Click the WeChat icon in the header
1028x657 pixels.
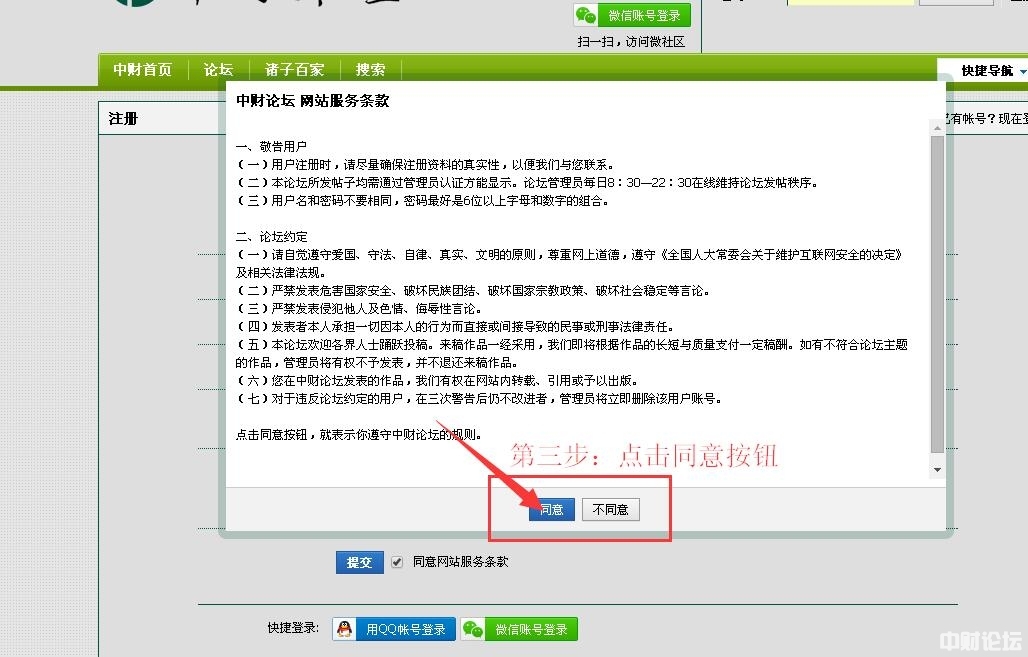[587, 15]
